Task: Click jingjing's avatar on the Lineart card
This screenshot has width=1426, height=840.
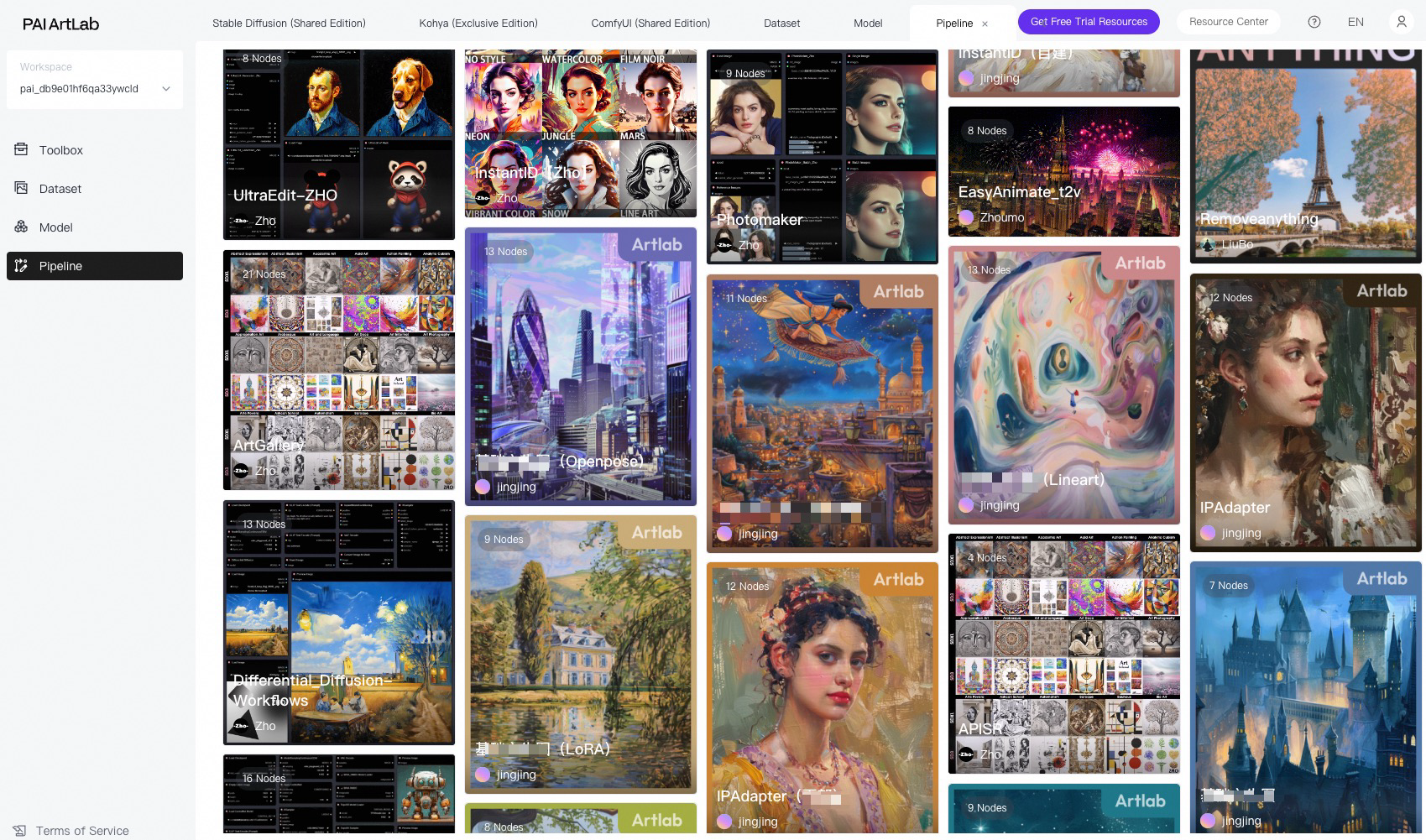Action: pos(966,505)
